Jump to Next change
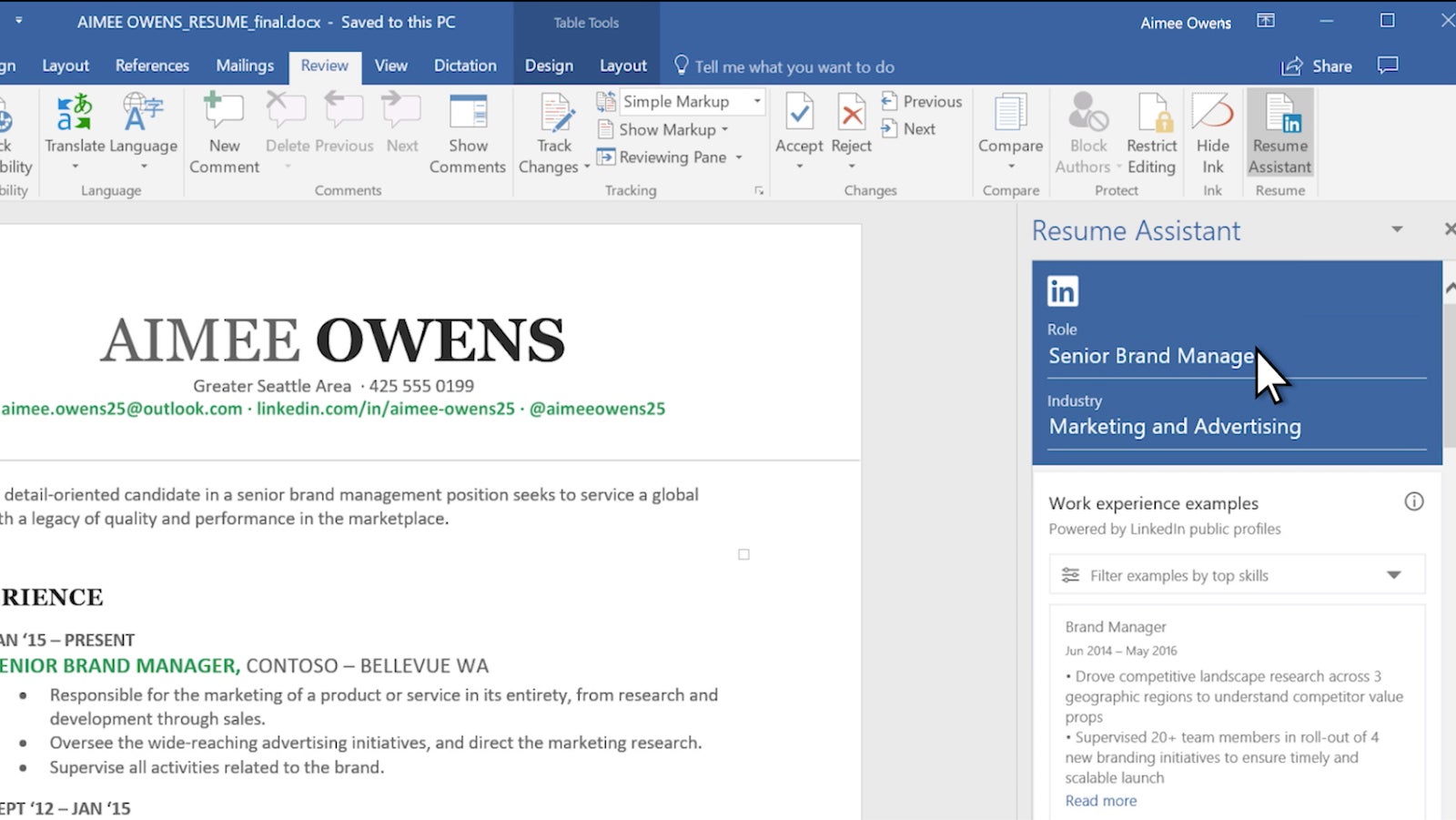The width and height of the screenshot is (1456, 820). pos(908,129)
